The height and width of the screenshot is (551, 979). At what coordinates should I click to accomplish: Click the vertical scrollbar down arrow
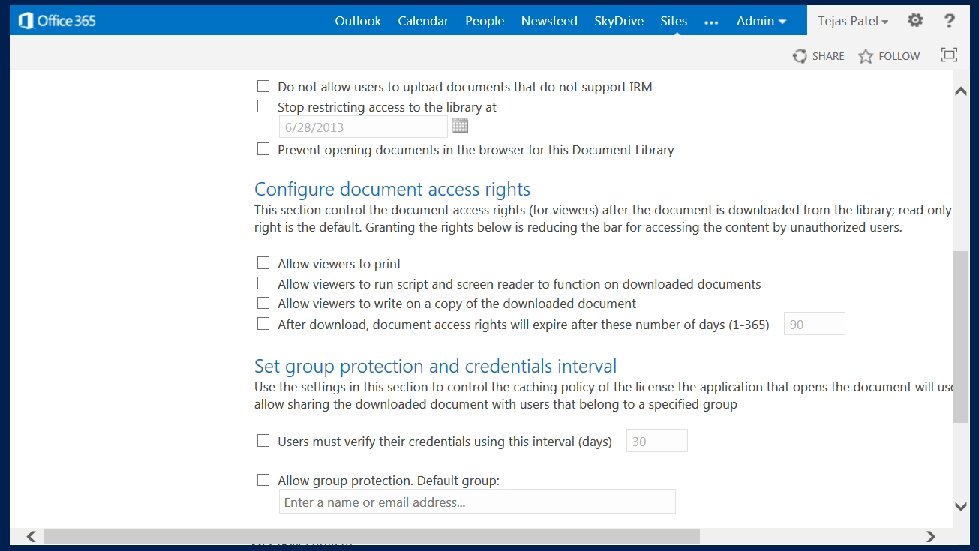(961, 506)
